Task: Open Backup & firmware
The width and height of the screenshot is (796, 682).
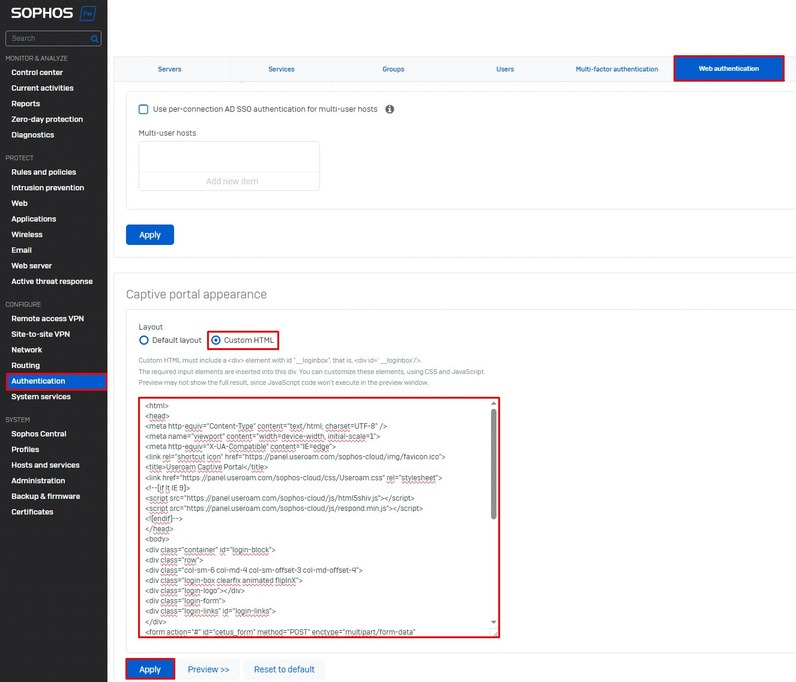Action: click(46, 497)
